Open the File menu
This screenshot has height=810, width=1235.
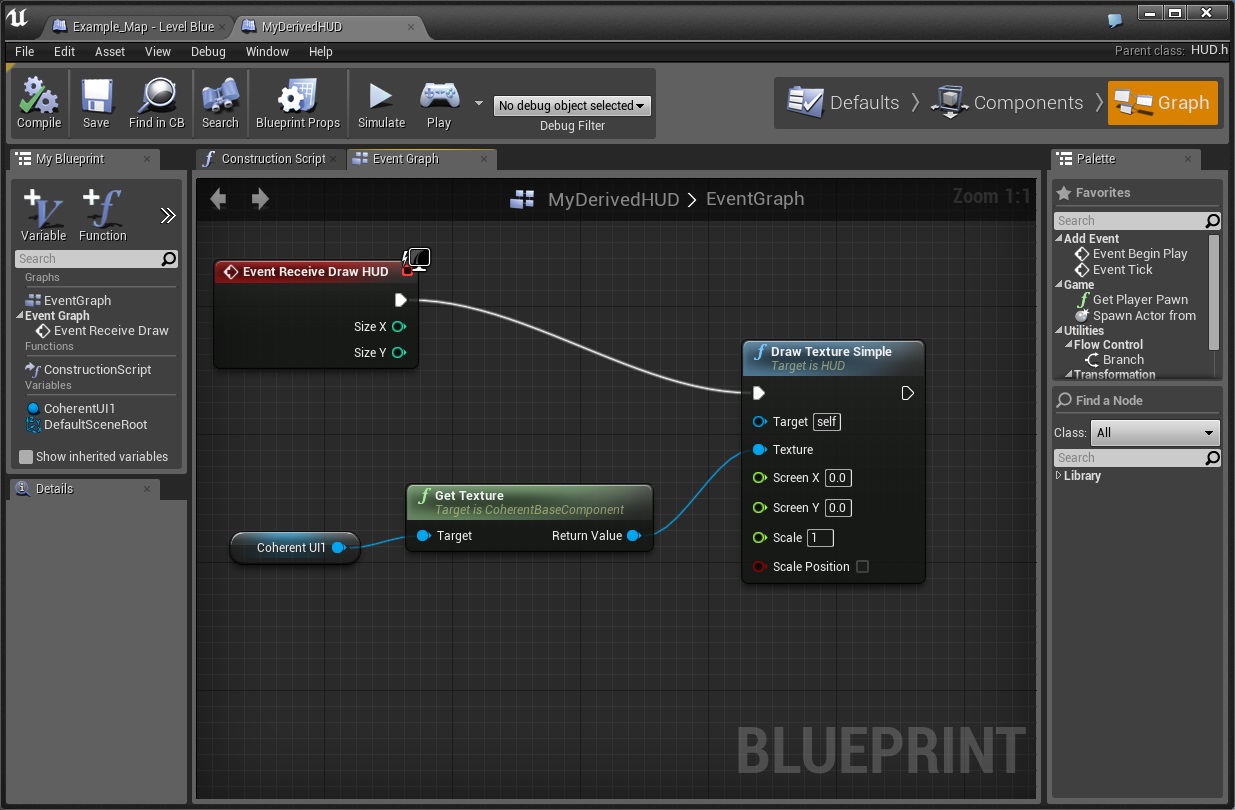pyautogui.click(x=25, y=51)
